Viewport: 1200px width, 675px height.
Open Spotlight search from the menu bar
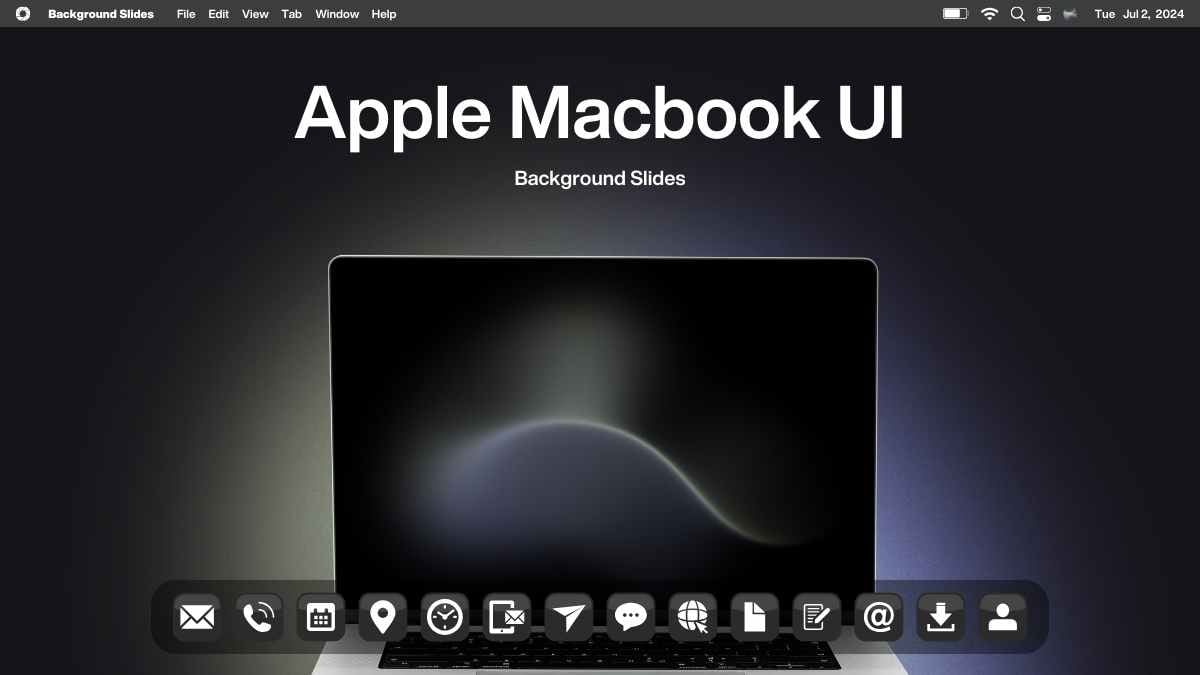[x=1017, y=14]
